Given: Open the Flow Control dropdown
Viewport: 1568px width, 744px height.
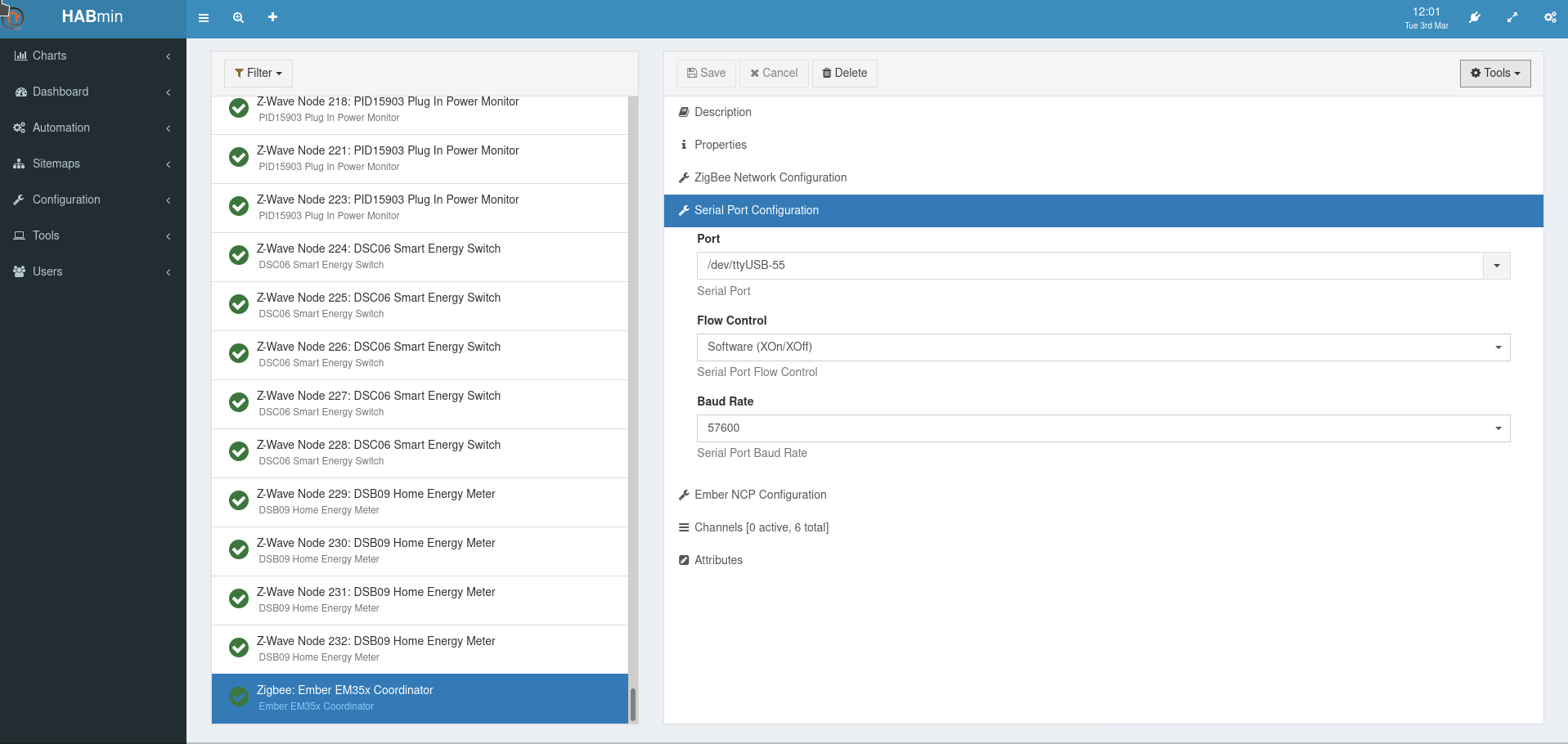Looking at the screenshot, I should 1103,347.
